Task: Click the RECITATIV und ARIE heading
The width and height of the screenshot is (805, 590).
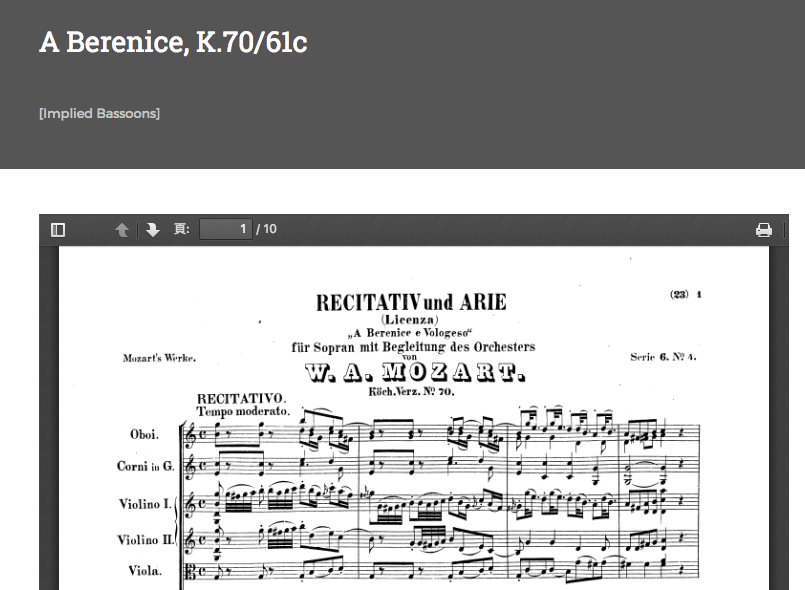Action: (411, 302)
